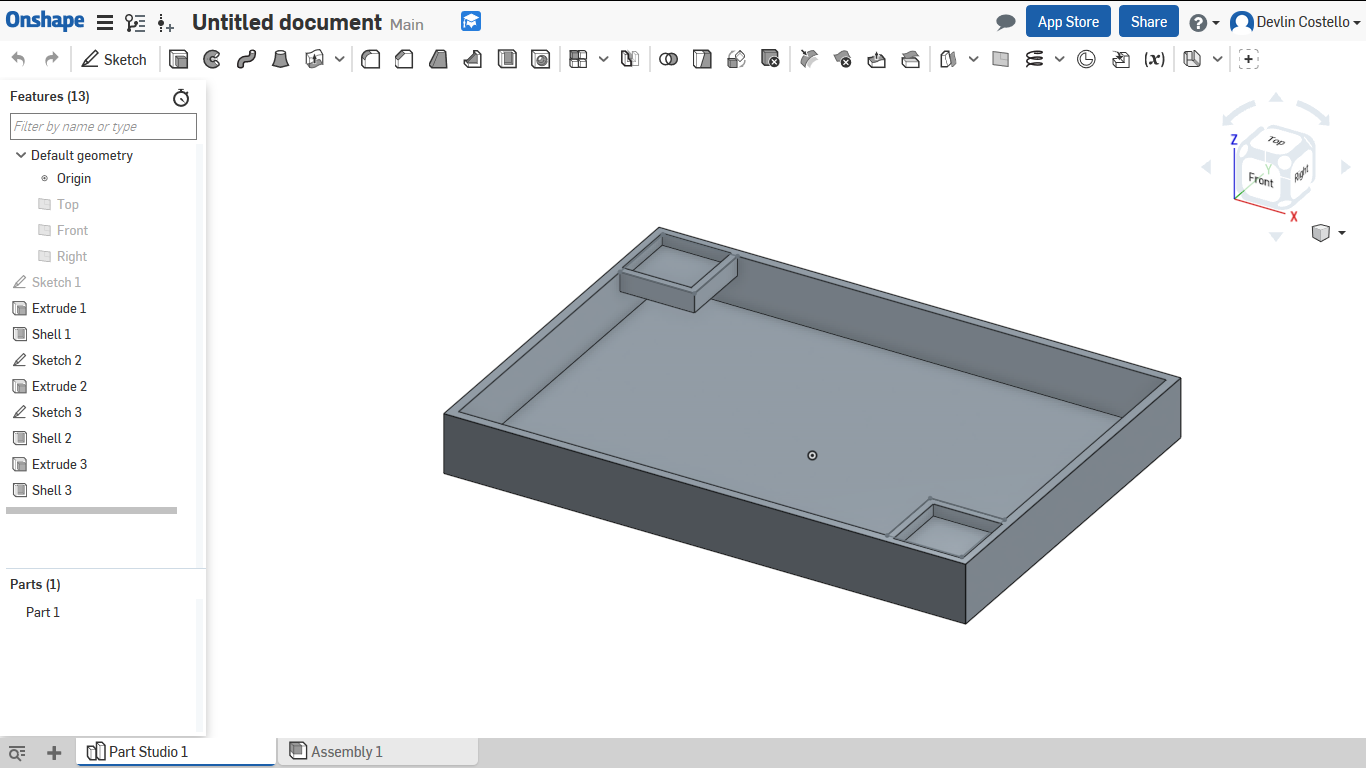Select the Split tool
Screen dimensions: 1366x768
703,60
